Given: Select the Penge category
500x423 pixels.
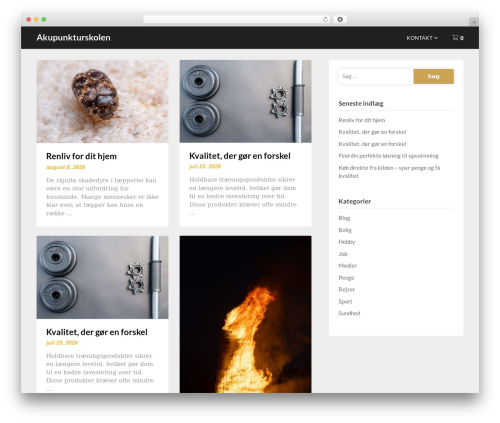Looking at the screenshot, I should click(x=346, y=278).
